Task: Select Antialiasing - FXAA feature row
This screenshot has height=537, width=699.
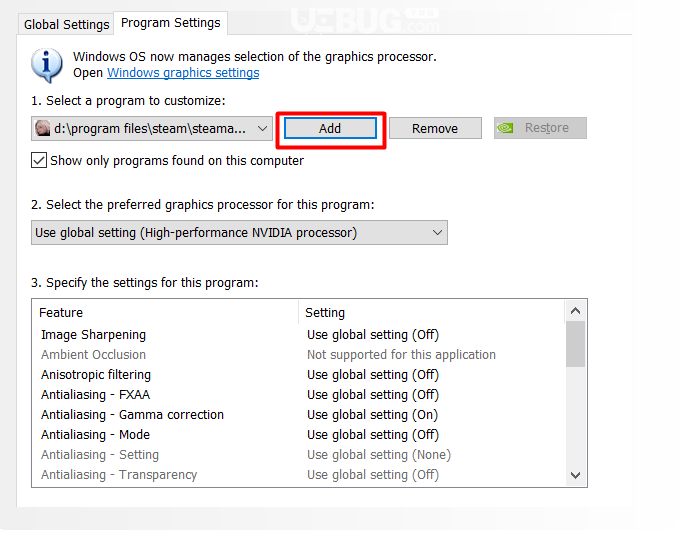Action: [298, 395]
